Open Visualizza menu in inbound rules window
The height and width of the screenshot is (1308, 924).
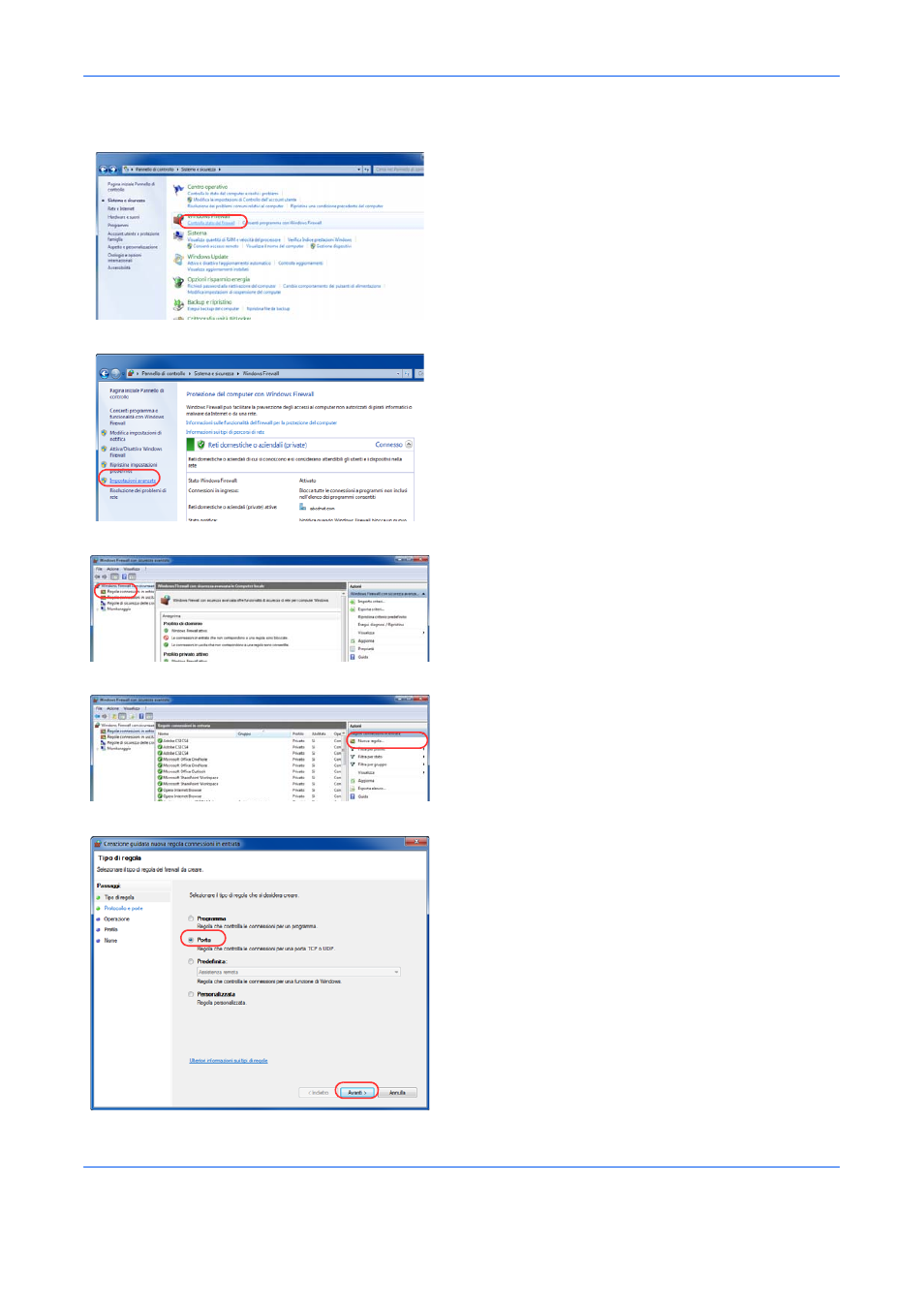[x=132, y=708]
